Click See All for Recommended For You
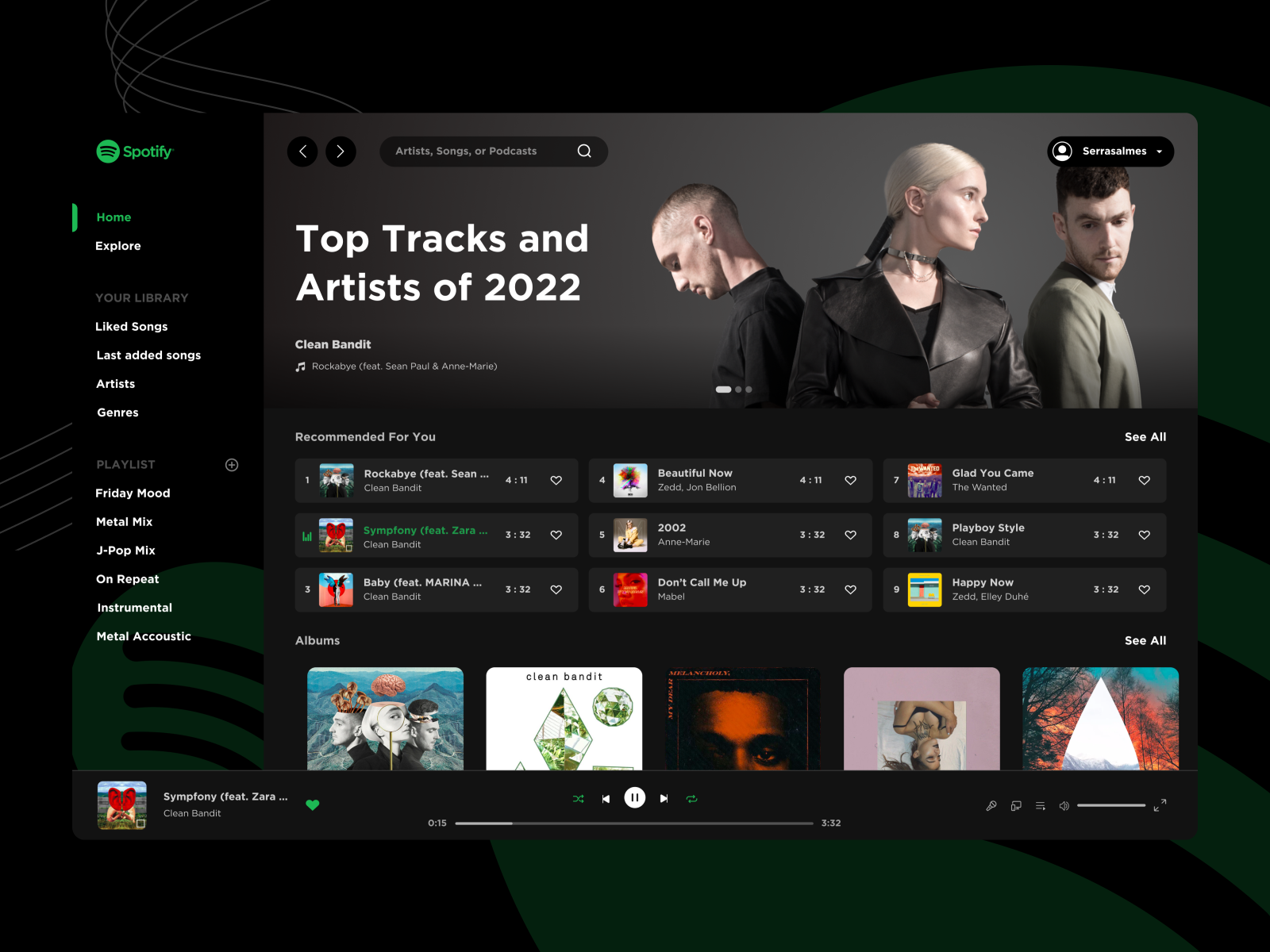The height and width of the screenshot is (952, 1270). (1145, 437)
